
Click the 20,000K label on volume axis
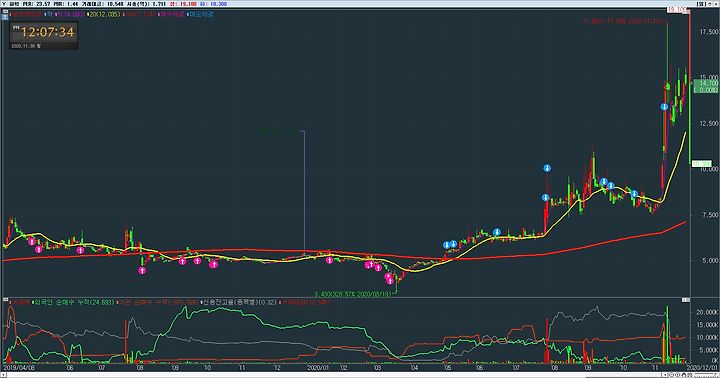(x=707, y=312)
